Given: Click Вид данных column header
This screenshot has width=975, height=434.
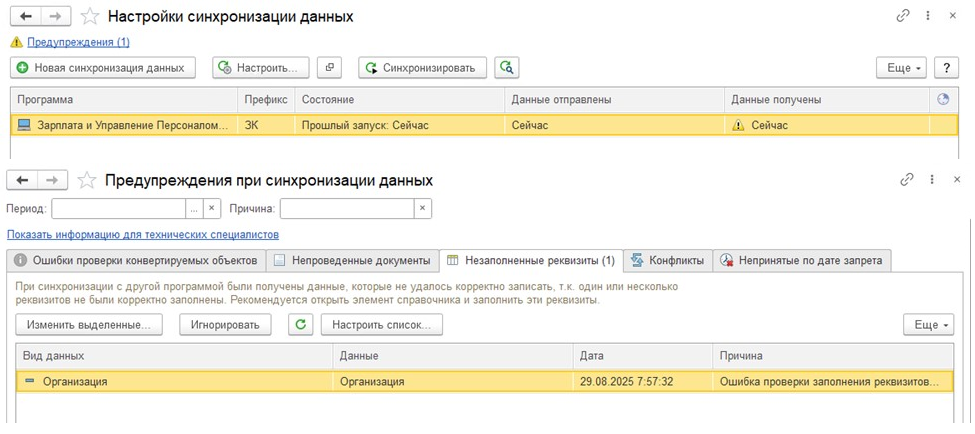Looking at the screenshot, I should pyautogui.click(x=175, y=356).
